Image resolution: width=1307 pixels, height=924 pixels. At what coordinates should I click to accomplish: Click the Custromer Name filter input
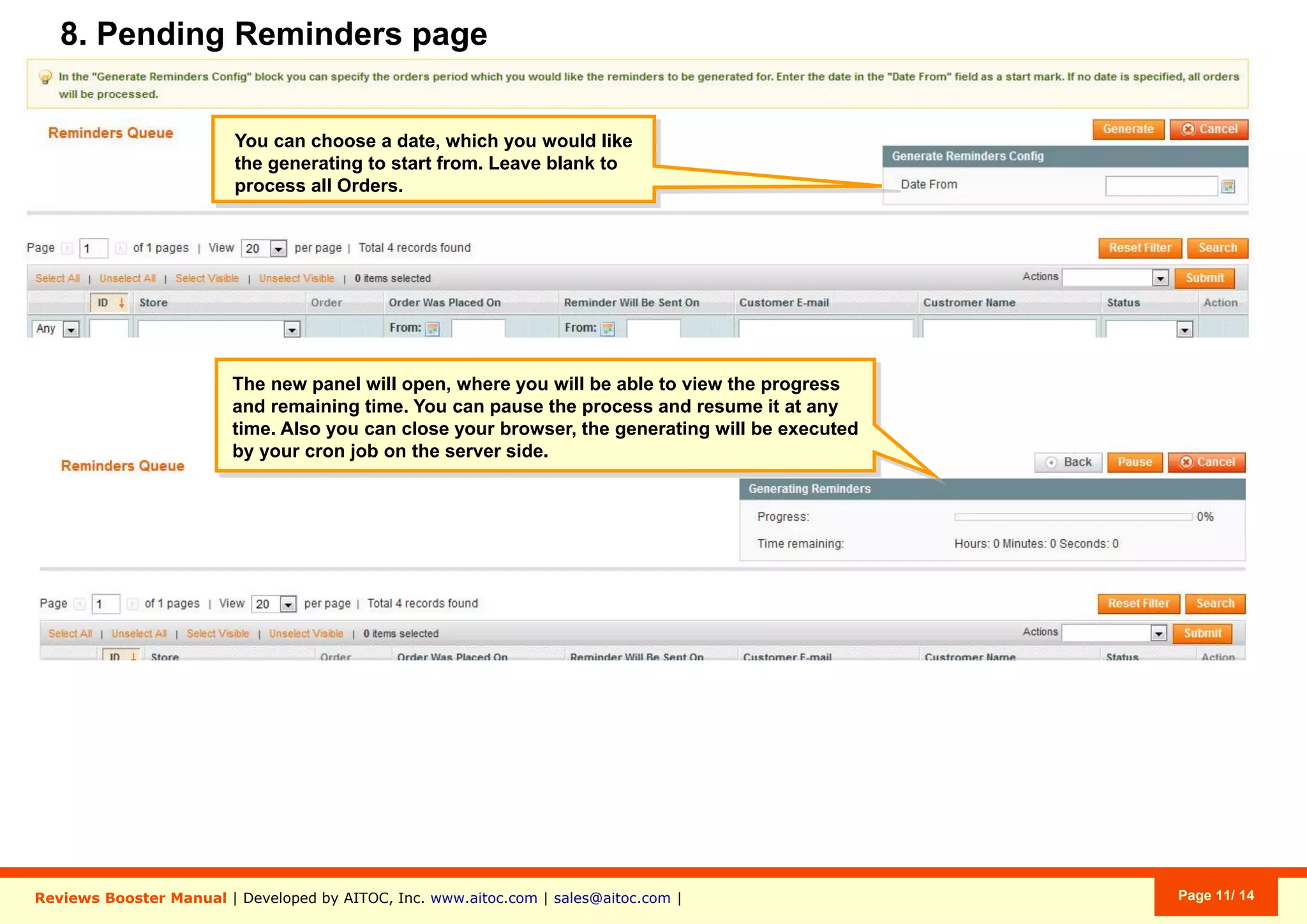pos(1010,329)
